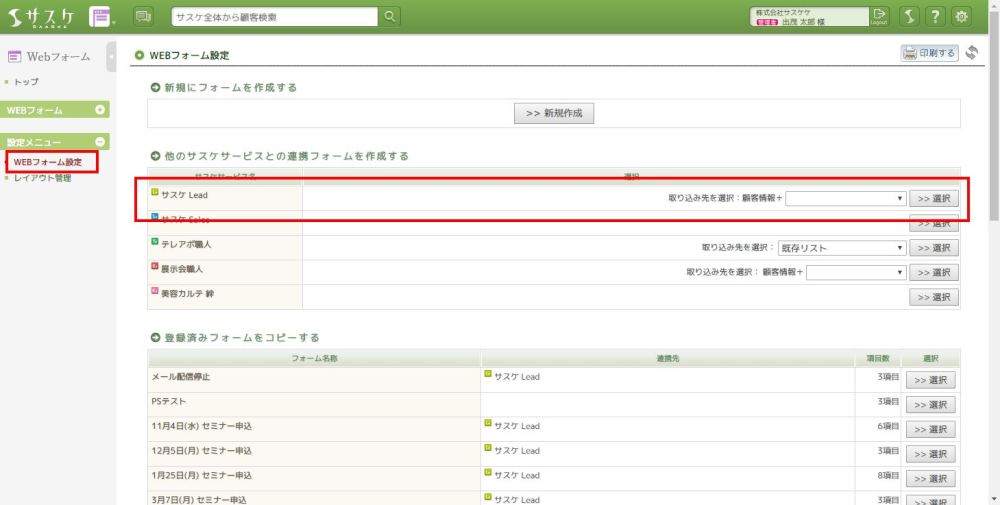Click the サスケ Lead service icon
The height and width of the screenshot is (505, 1000).
pyautogui.click(x=154, y=192)
